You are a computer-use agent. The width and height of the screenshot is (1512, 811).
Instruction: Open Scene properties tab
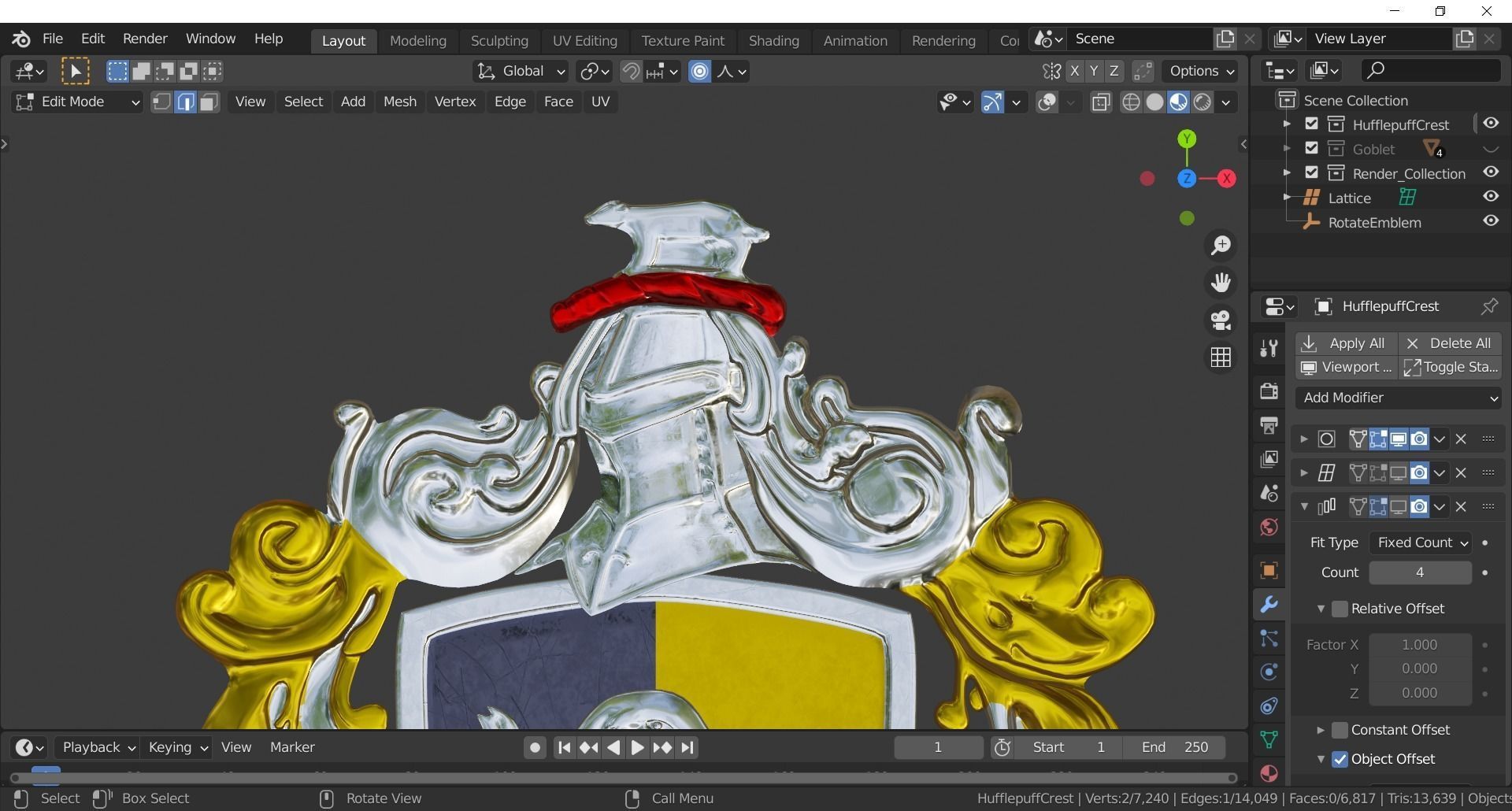1268,493
